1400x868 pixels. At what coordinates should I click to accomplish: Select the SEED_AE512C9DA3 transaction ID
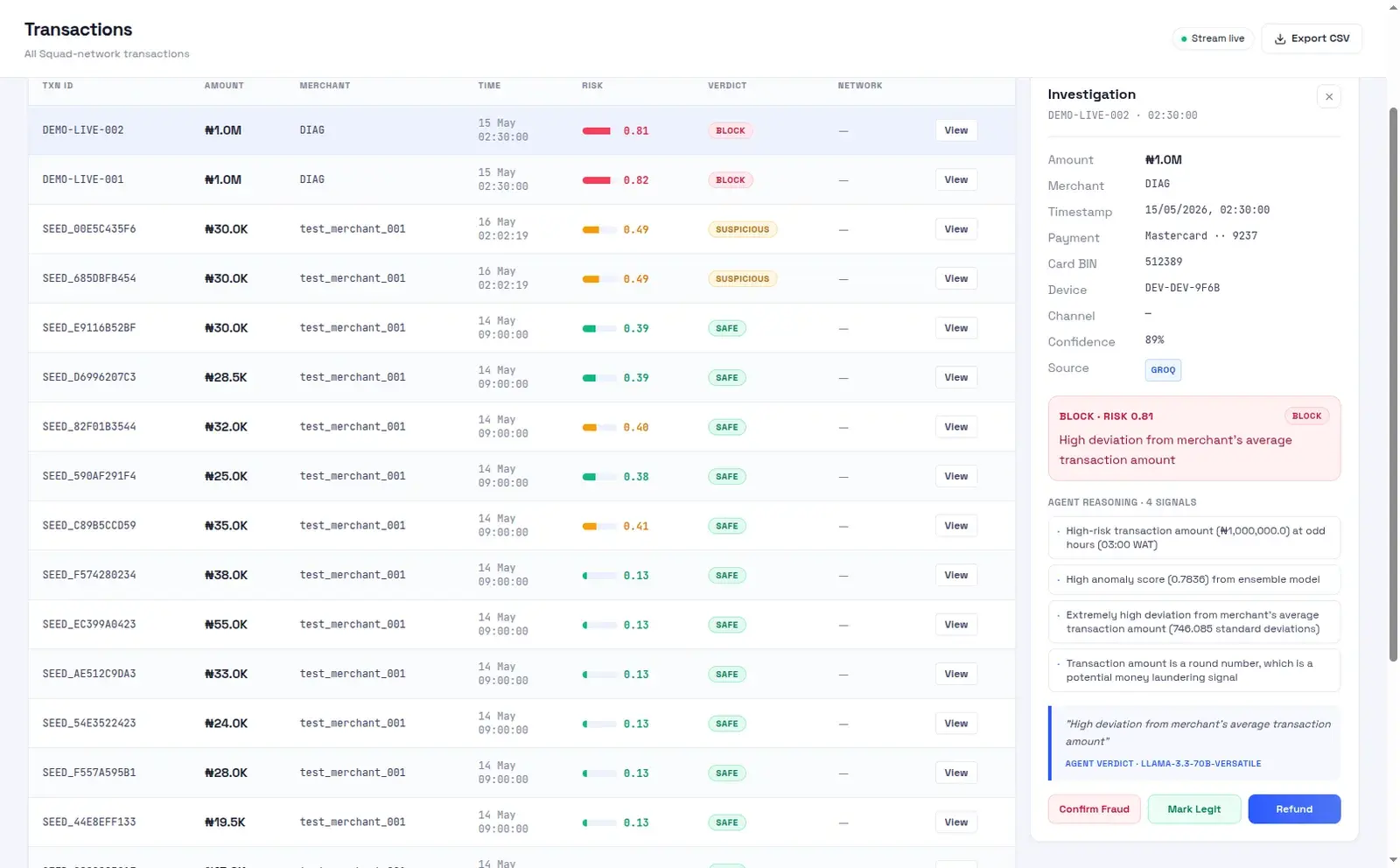click(89, 674)
